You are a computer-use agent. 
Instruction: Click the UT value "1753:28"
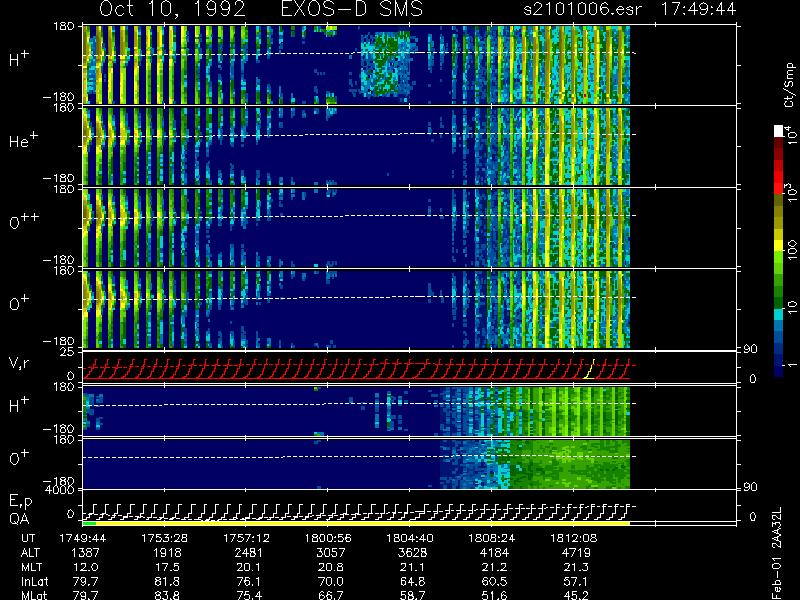(x=167, y=538)
